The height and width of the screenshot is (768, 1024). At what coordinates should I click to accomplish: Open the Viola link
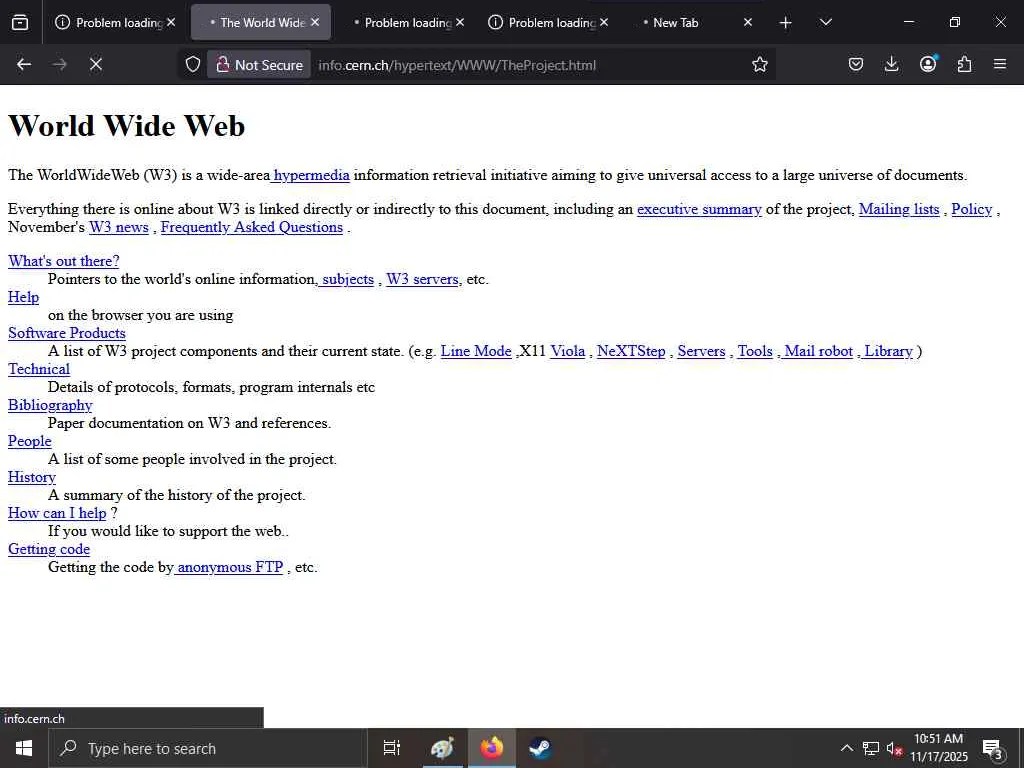pos(568,351)
